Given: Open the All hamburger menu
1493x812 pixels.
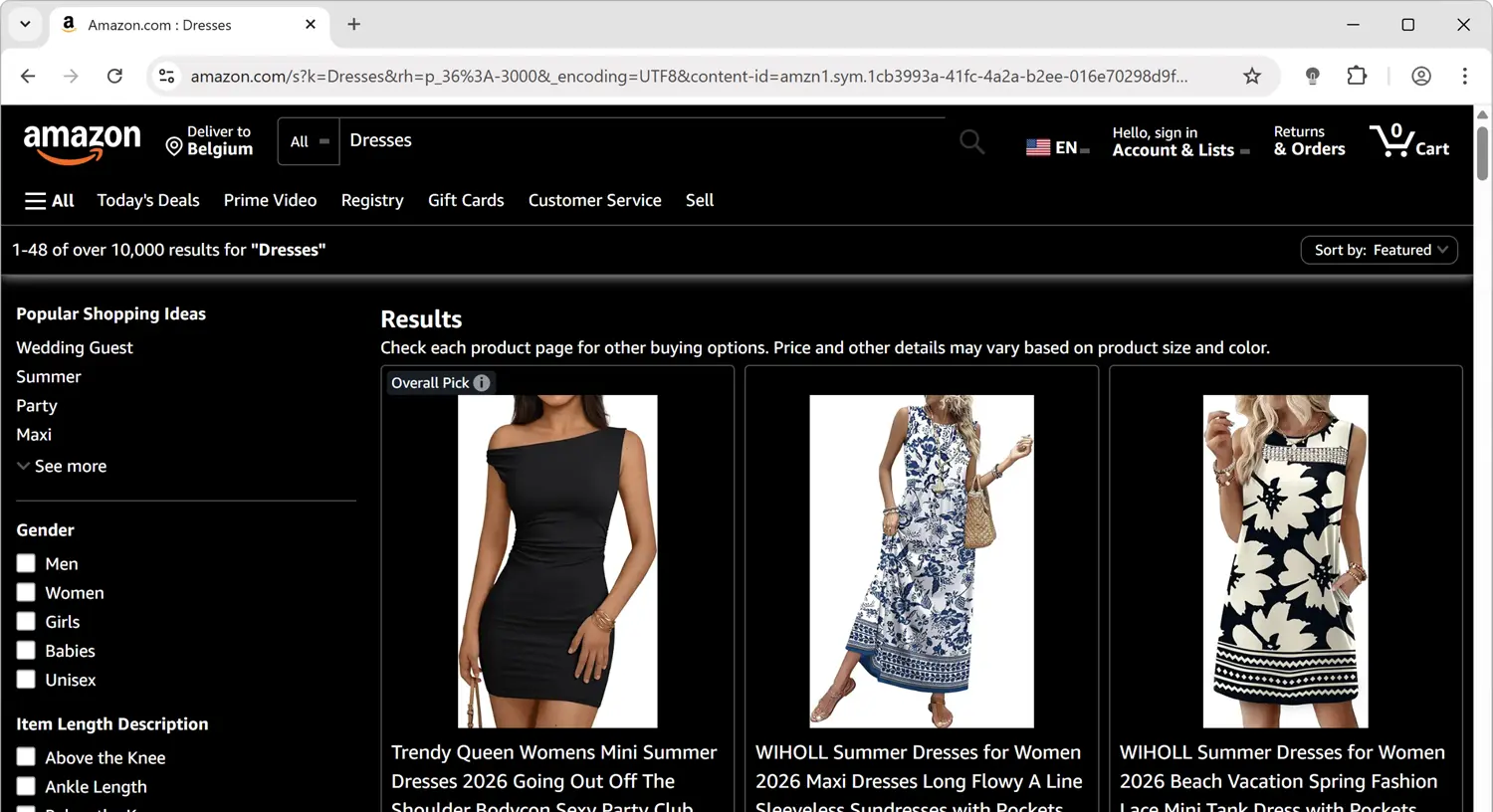Looking at the screenshot, I should click(x=48, y=200).
